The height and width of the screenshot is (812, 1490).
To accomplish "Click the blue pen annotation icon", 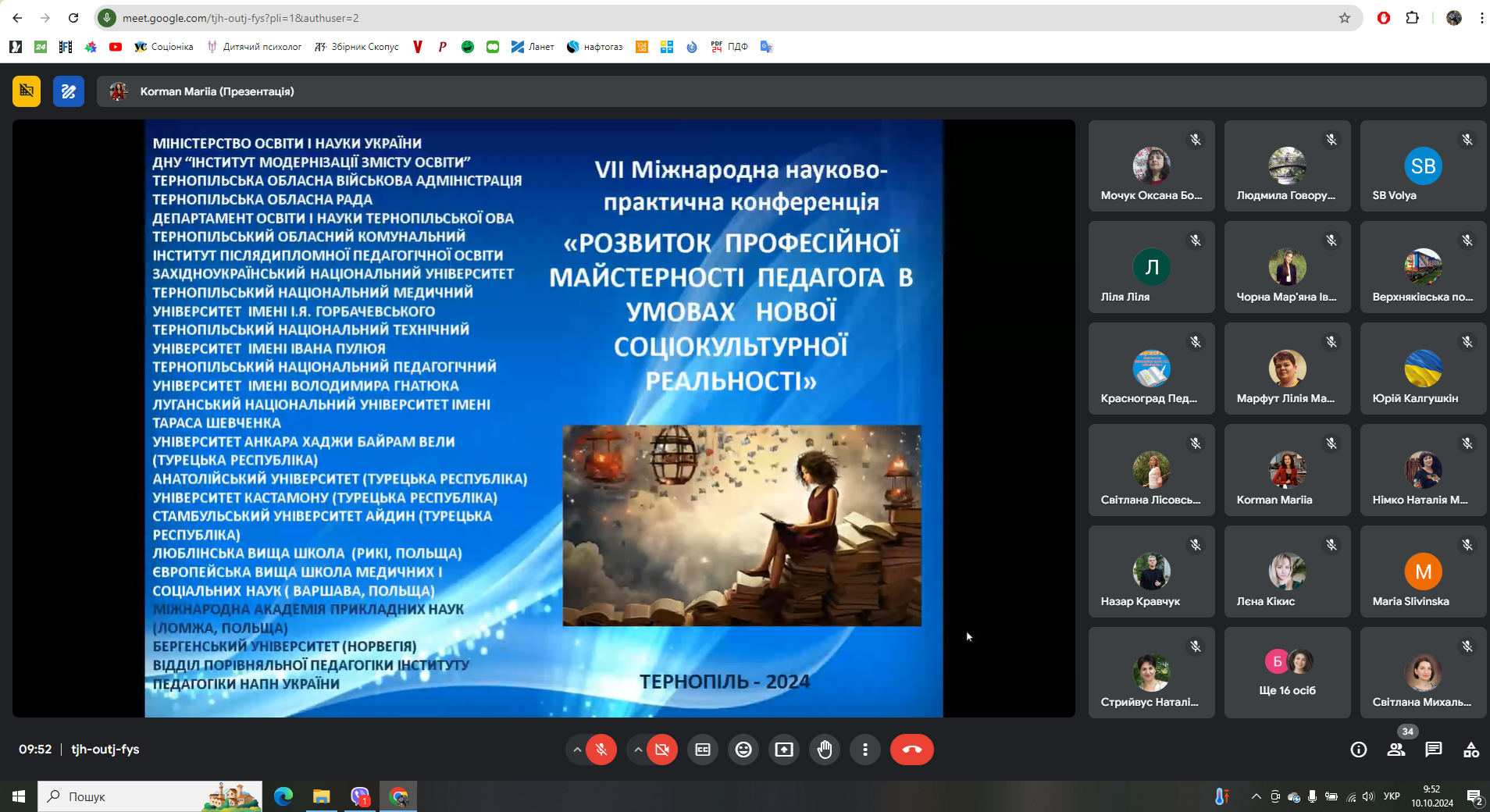I will pyautogui.click(x=69, y=91).
